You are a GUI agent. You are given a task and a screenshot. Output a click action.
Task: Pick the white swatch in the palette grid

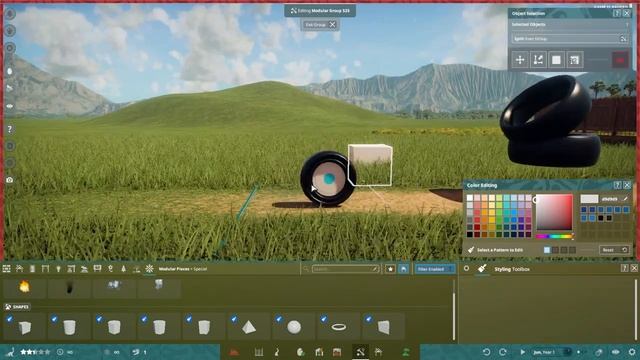(x=470, y=198)
